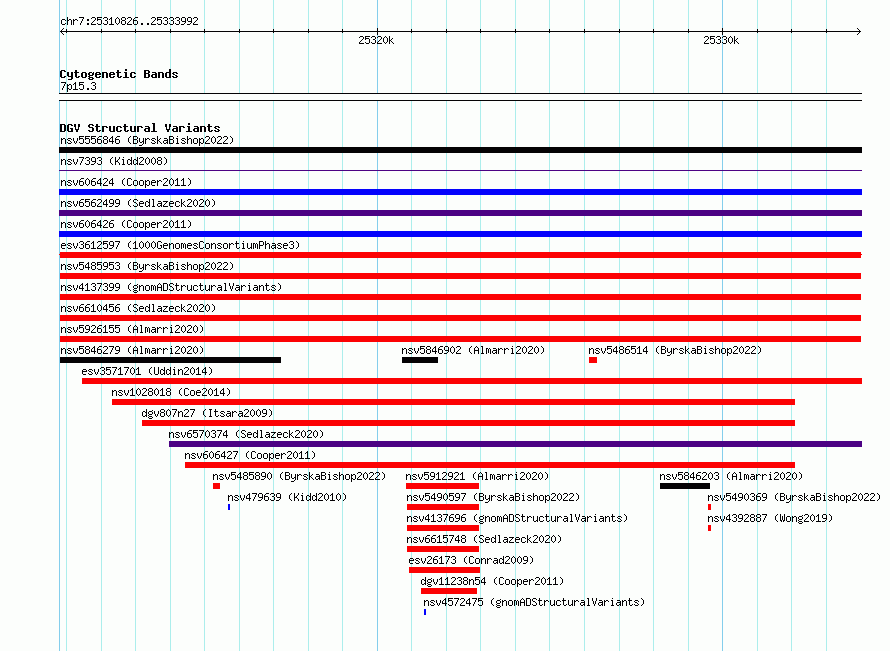The width and height of the screenshot is (890, 651).
Task: Click the DGV Structural Variants track title
Action: point(140,128)
